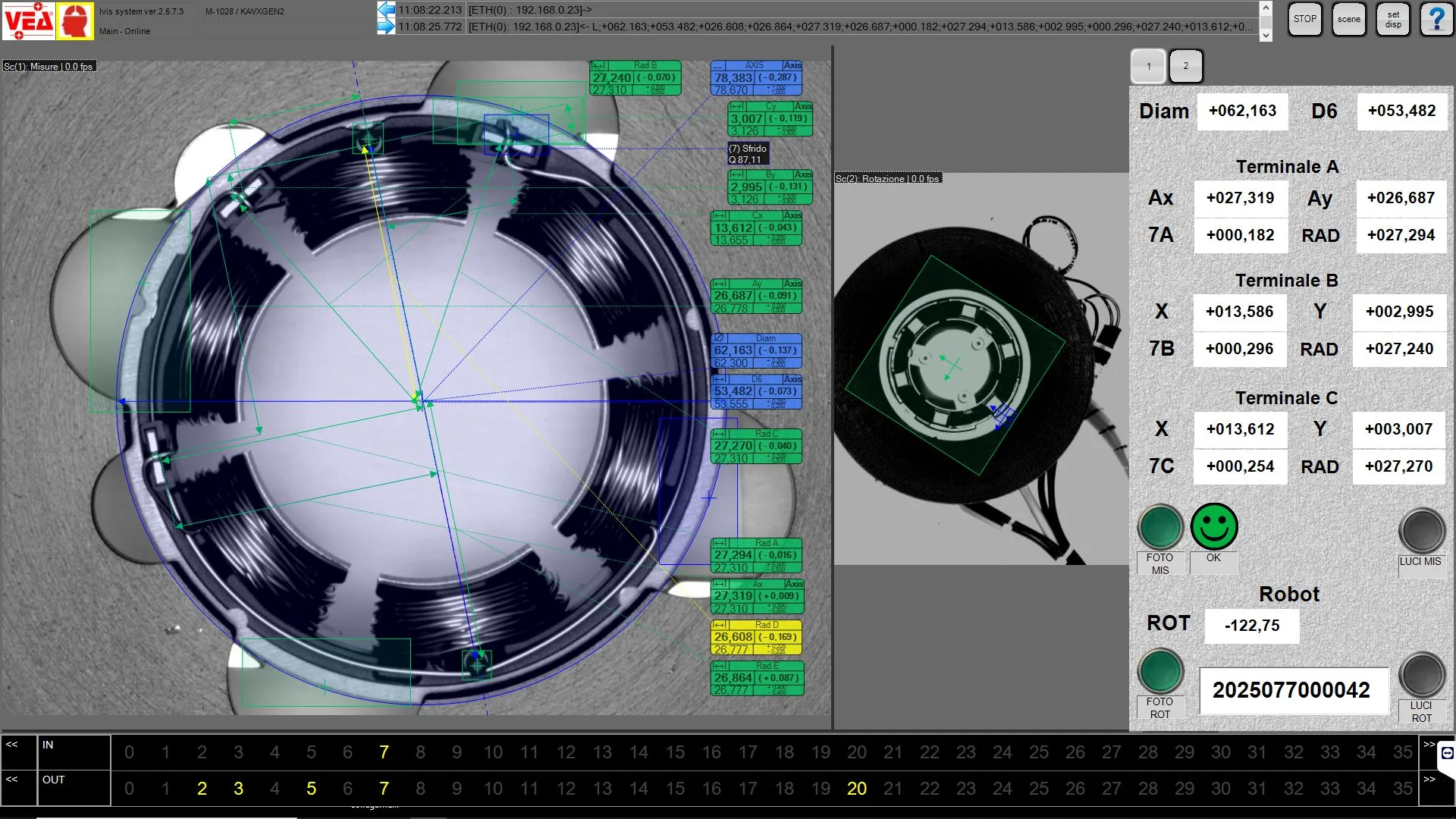Click the VEA logo icon
The width and height of the screenshot is (1456, 819).
click(x=29, y=20)
